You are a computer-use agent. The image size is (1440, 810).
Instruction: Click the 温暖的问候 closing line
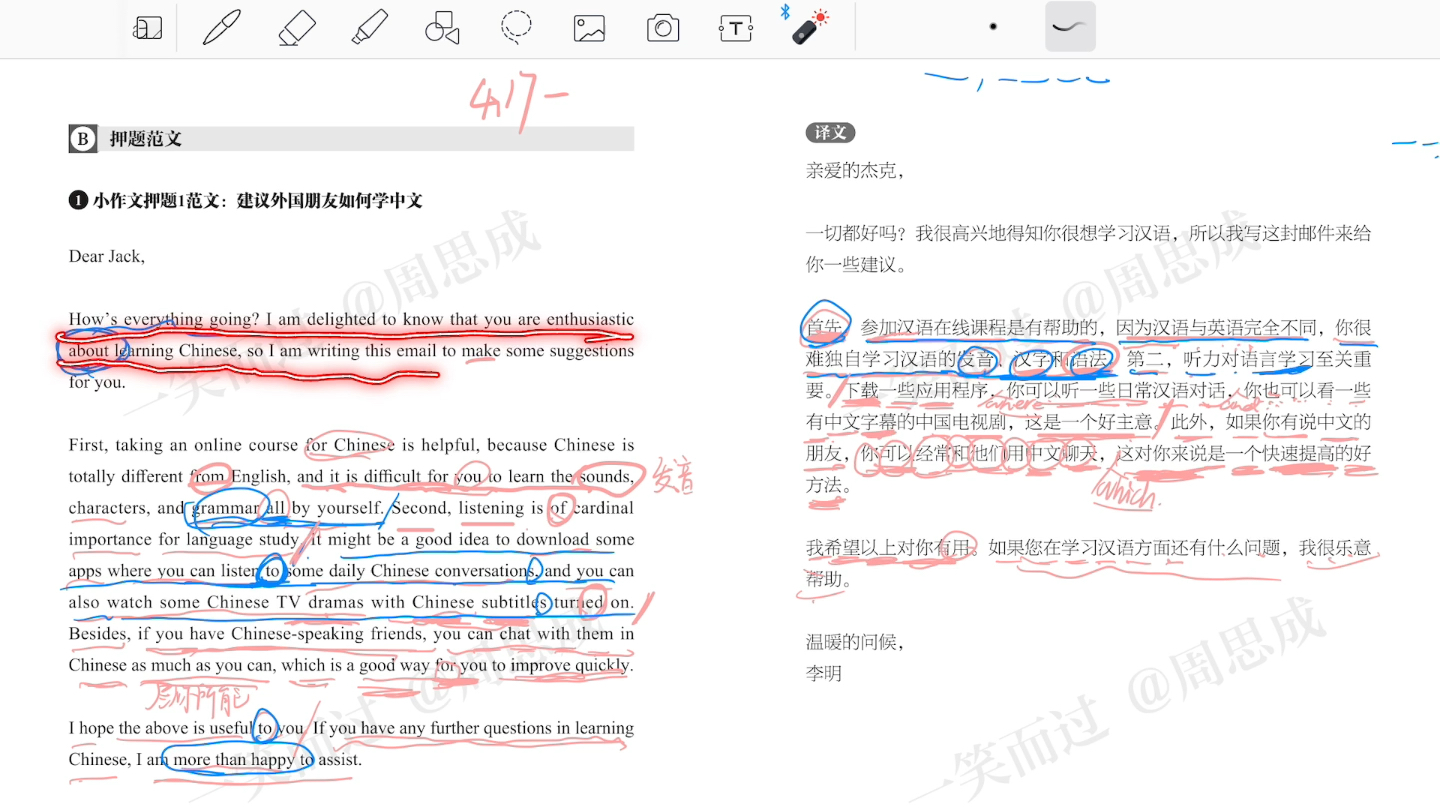tap(855, 643)
